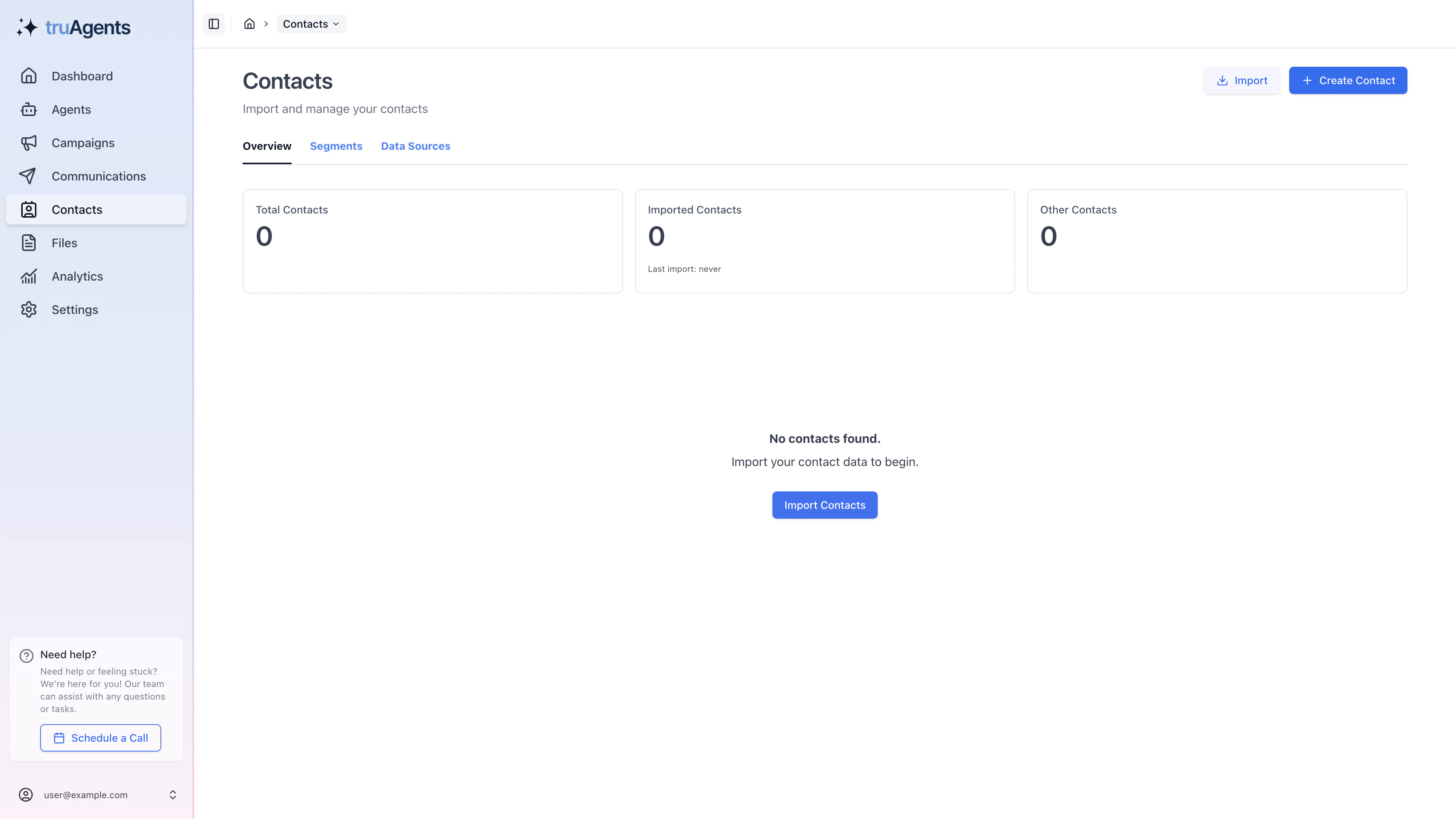Image resolution: width=1456 pixels, height=819 pixels.
Task: Click the help question mark icon
Action: [x=27, y=655]
